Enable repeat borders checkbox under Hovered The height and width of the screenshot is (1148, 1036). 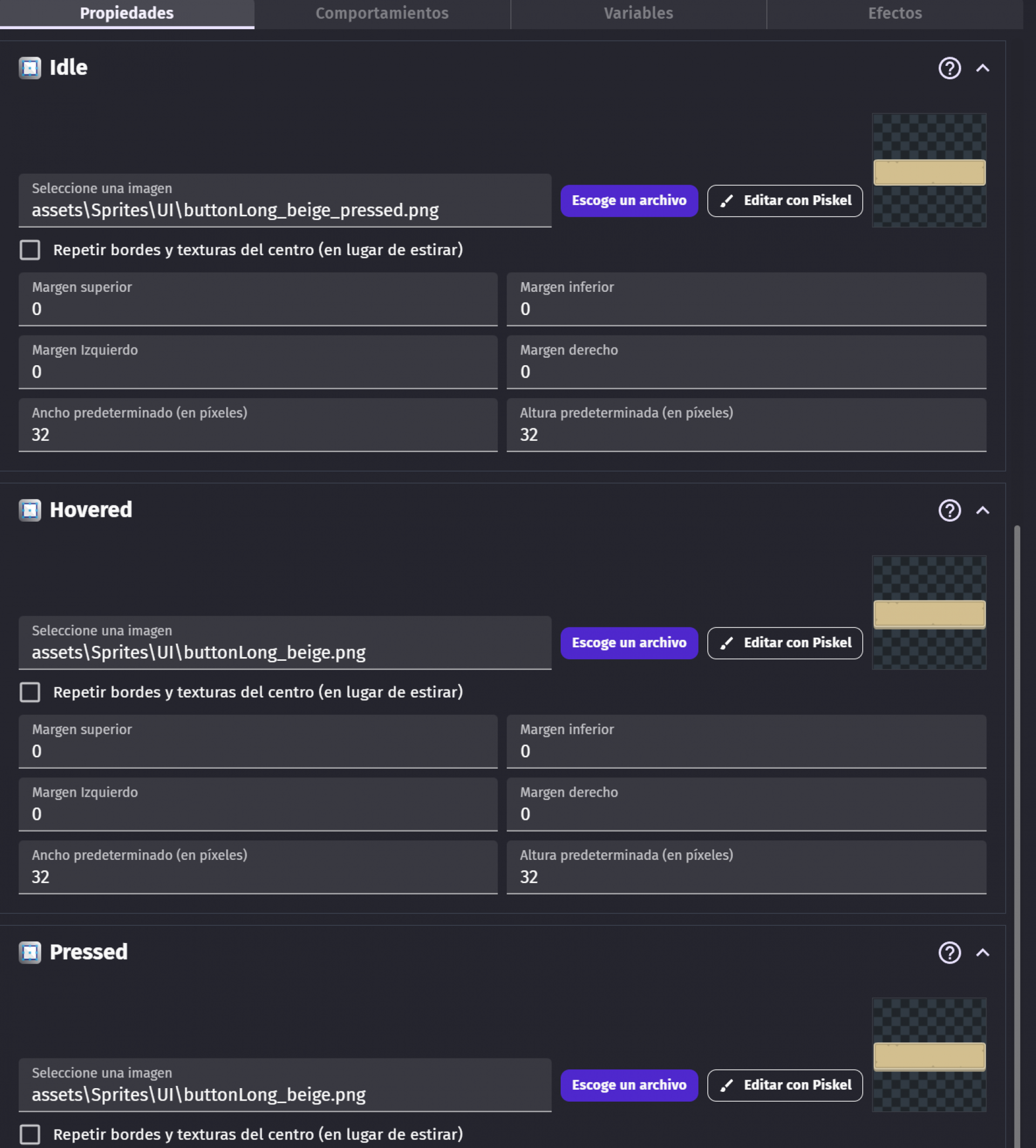click(x=30, y=692)
